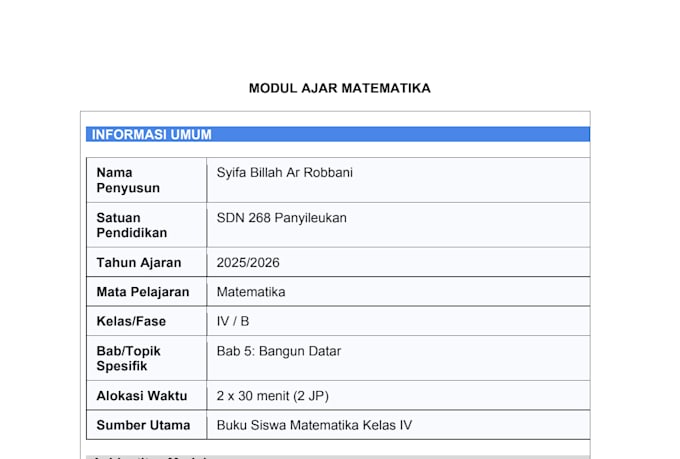
Task: Click the Kelas/Fase label
Action: click(x=131, y=321)
